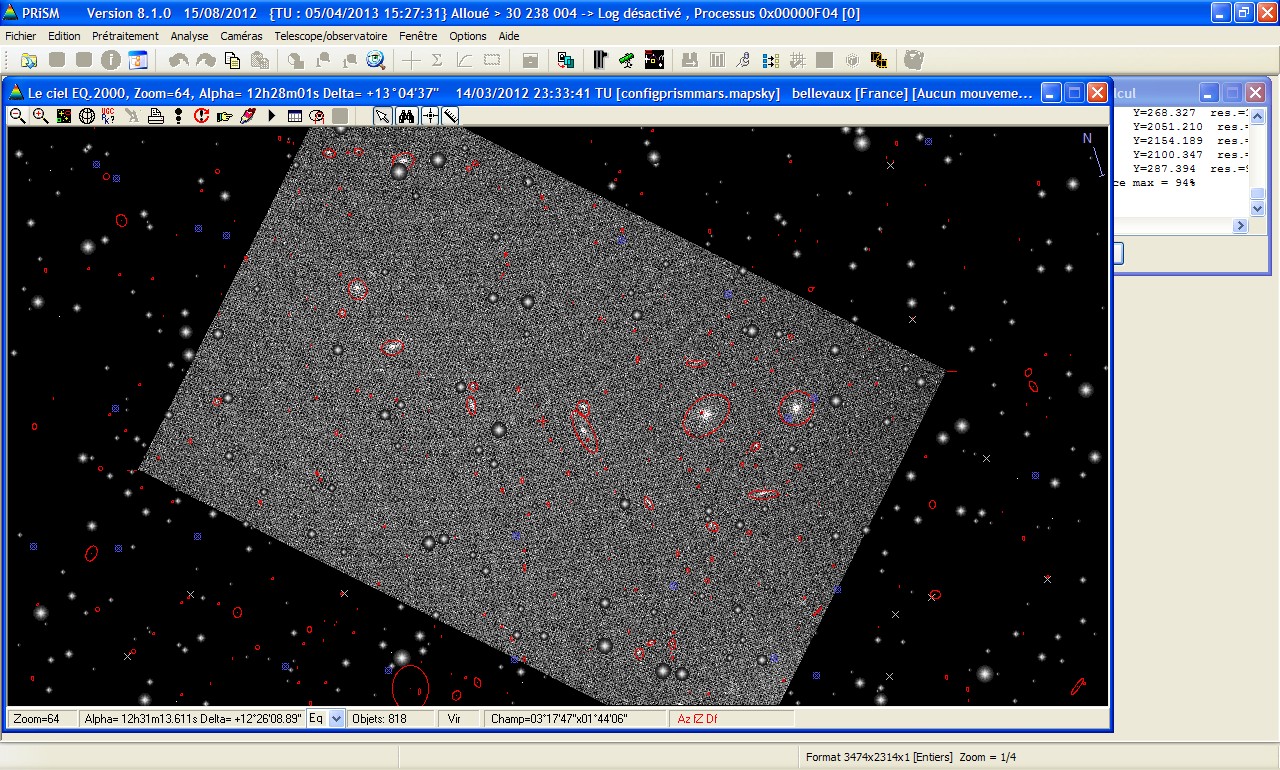This screenshot has width=1280, height=770.
Task: Click the 'Vir' constellation status field
Action: click(x=460, y=719)
